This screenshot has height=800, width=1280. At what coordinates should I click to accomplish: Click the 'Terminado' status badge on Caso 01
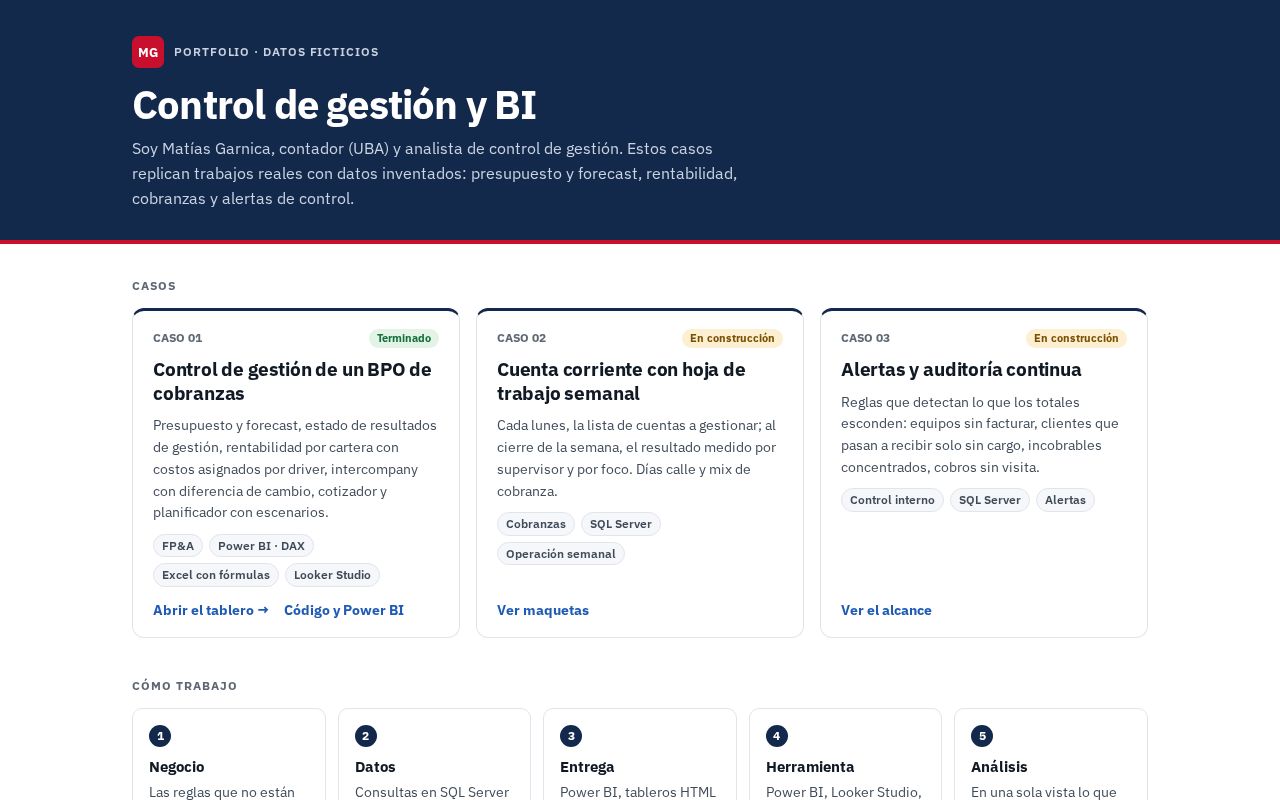point(404,338)
